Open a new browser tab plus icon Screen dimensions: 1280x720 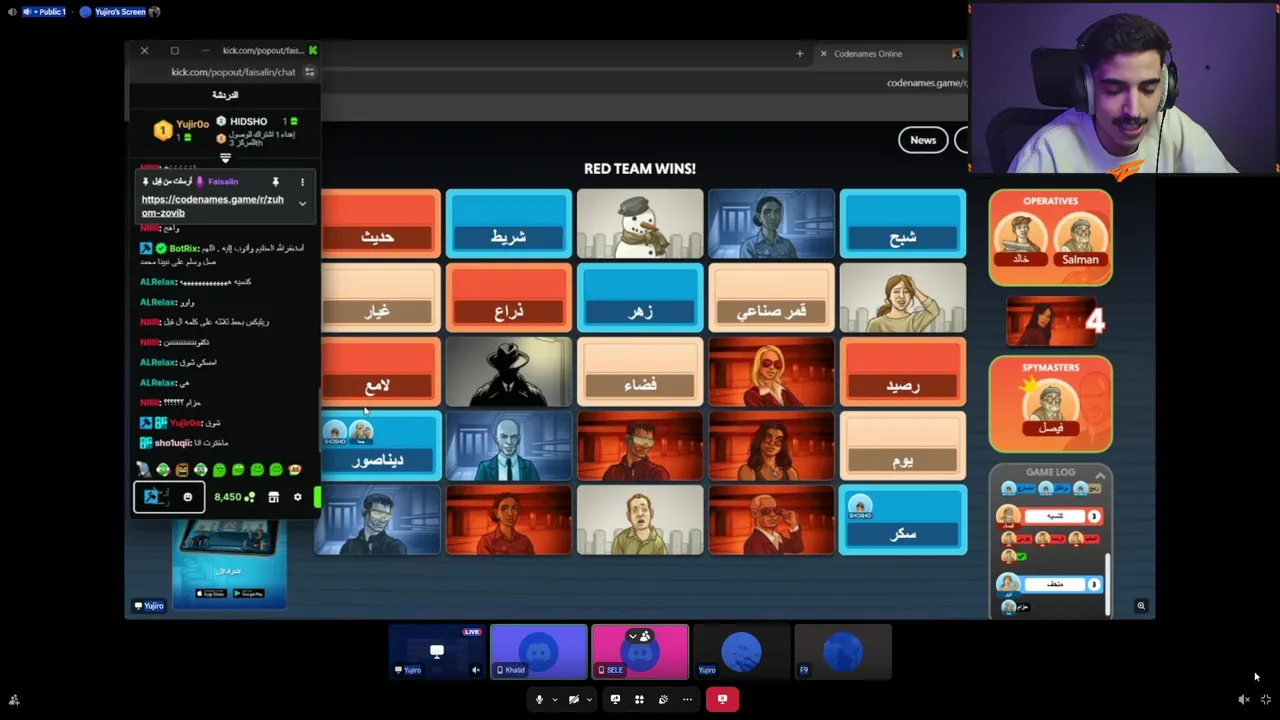[799, 54]
